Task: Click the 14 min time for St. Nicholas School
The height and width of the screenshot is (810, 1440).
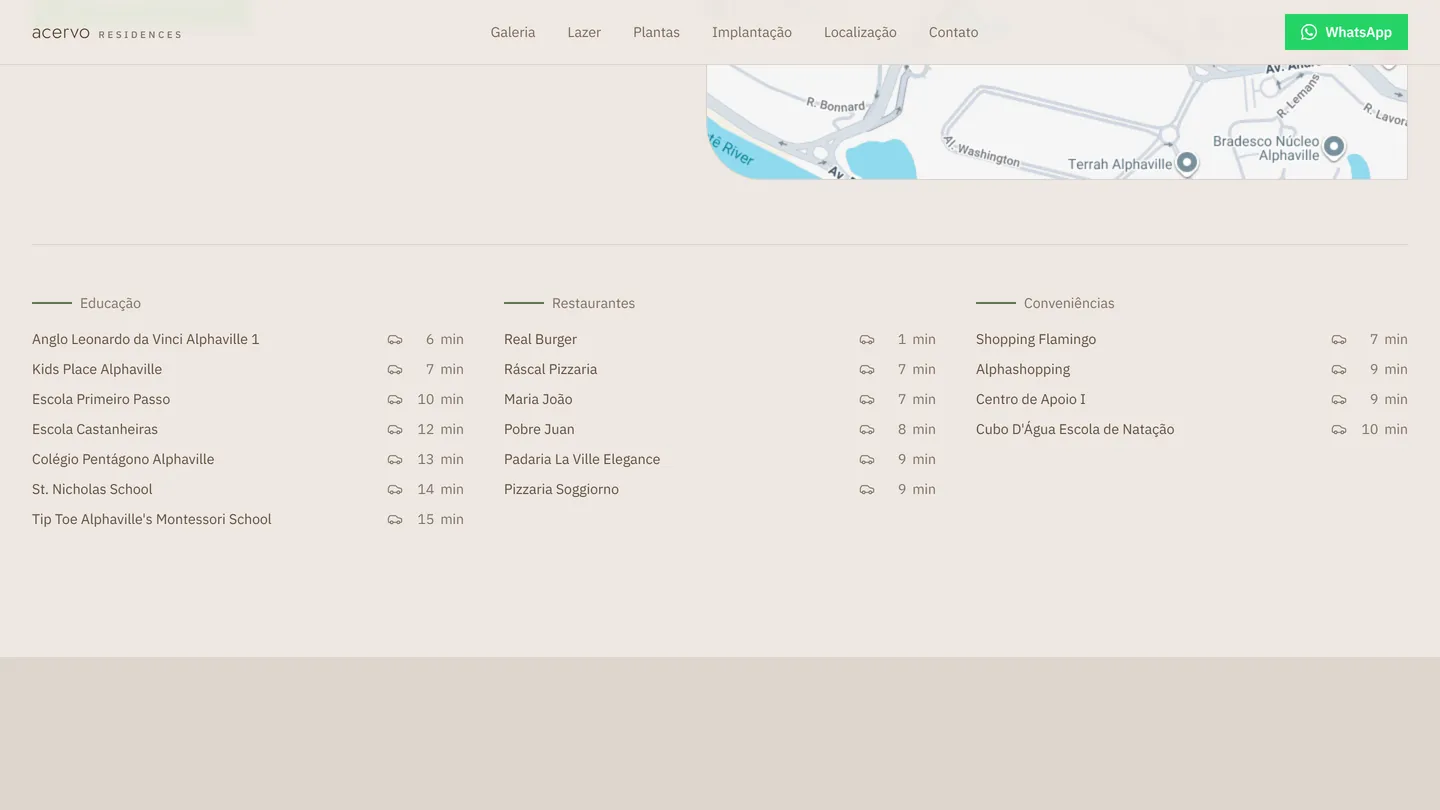Action: tap(440, 489)
